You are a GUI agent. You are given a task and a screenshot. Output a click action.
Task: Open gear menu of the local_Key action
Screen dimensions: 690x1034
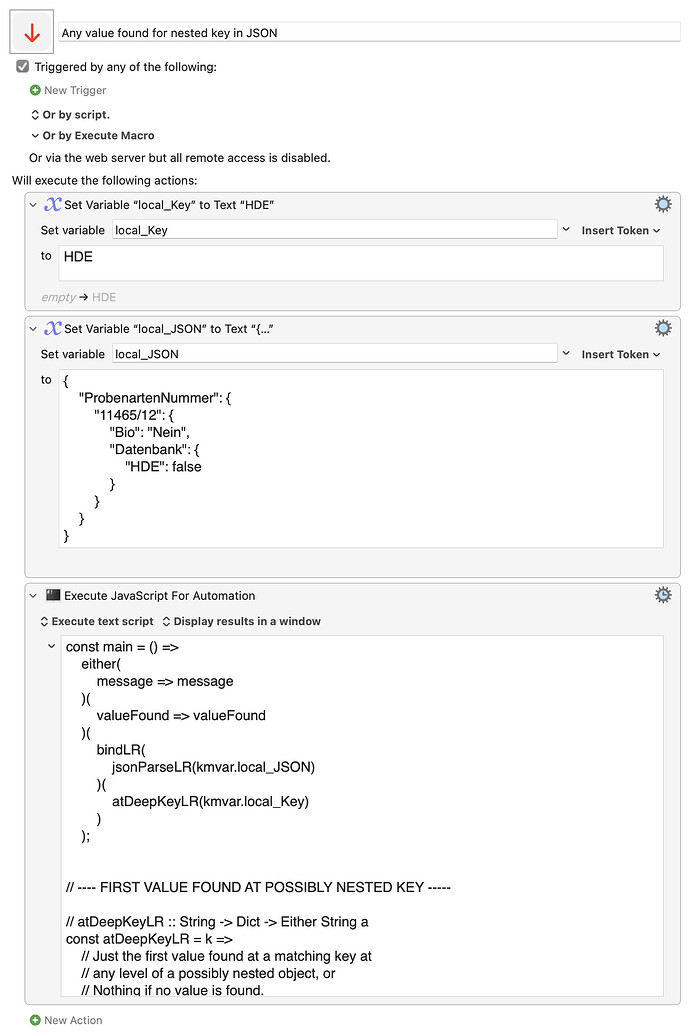click(x=663, y=204)
